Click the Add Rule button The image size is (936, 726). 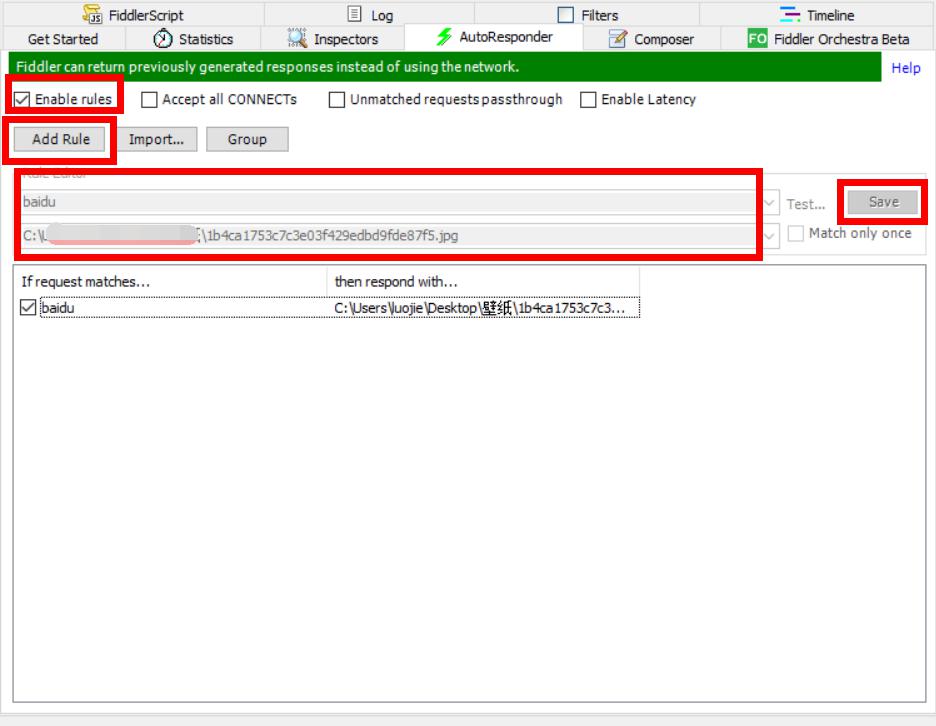click(60, 139)
